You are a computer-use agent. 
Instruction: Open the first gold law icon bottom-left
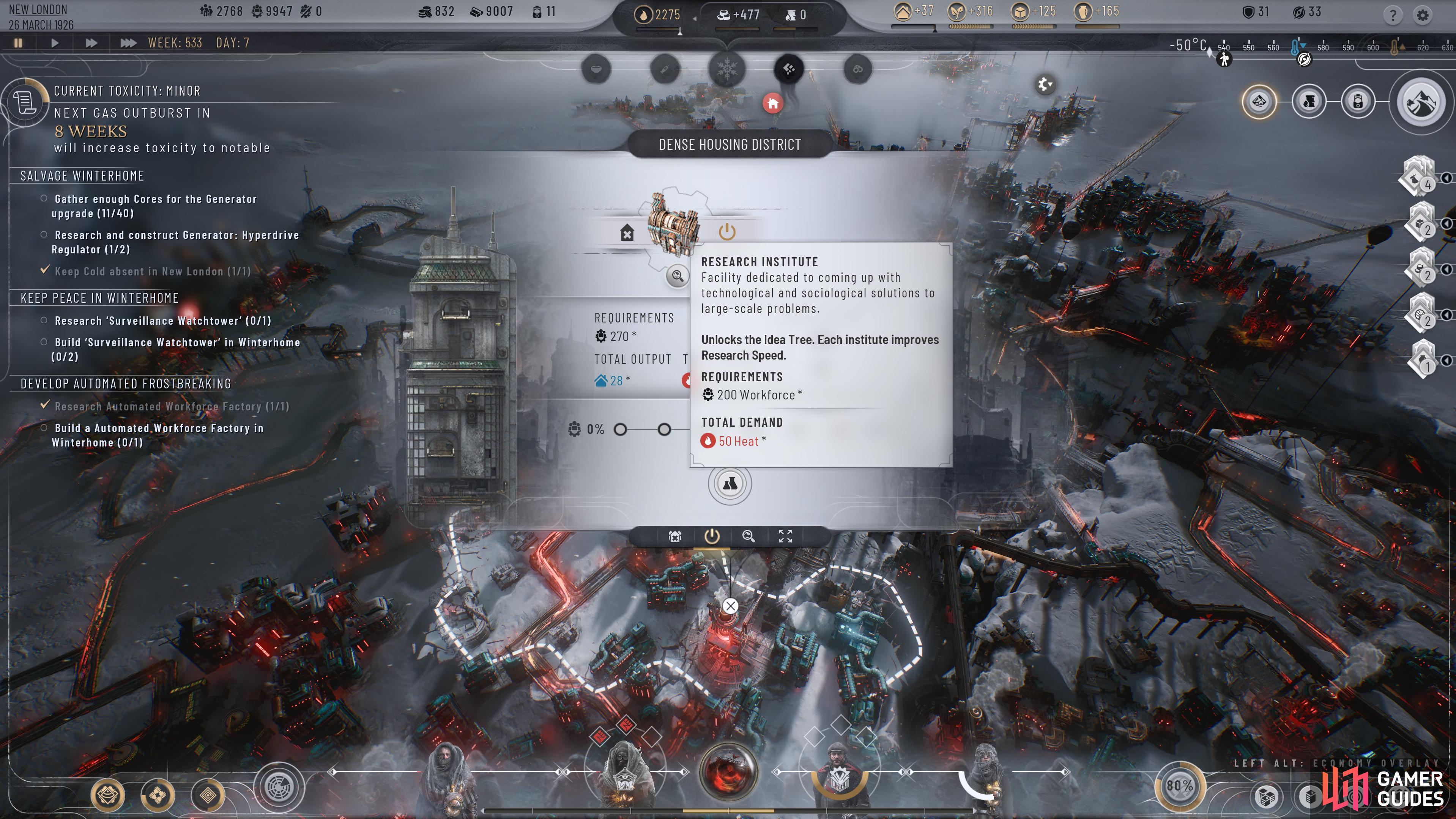pos(108,795)
